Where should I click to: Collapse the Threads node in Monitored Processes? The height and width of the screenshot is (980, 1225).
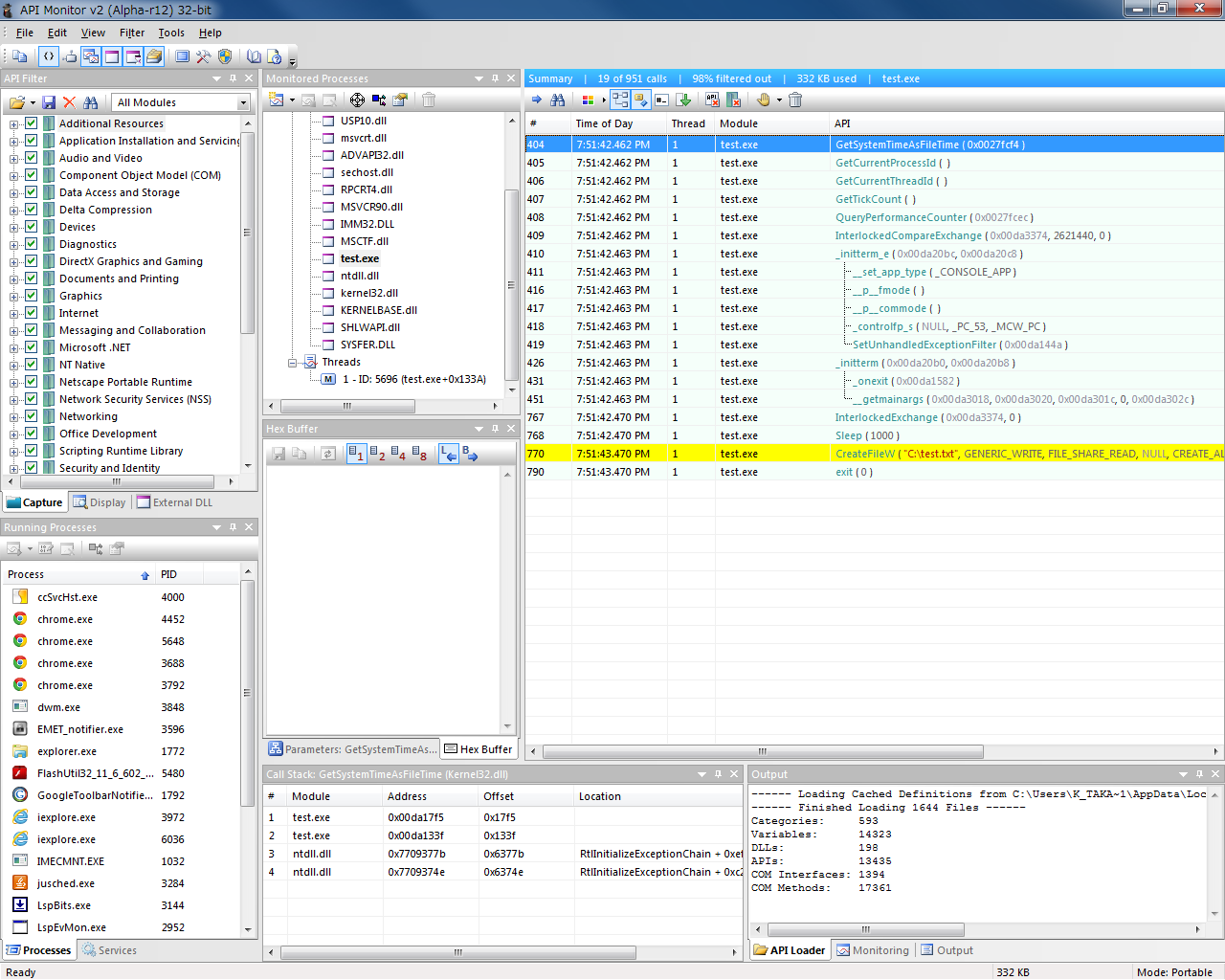pyautogui.click(x=293, y=362)
